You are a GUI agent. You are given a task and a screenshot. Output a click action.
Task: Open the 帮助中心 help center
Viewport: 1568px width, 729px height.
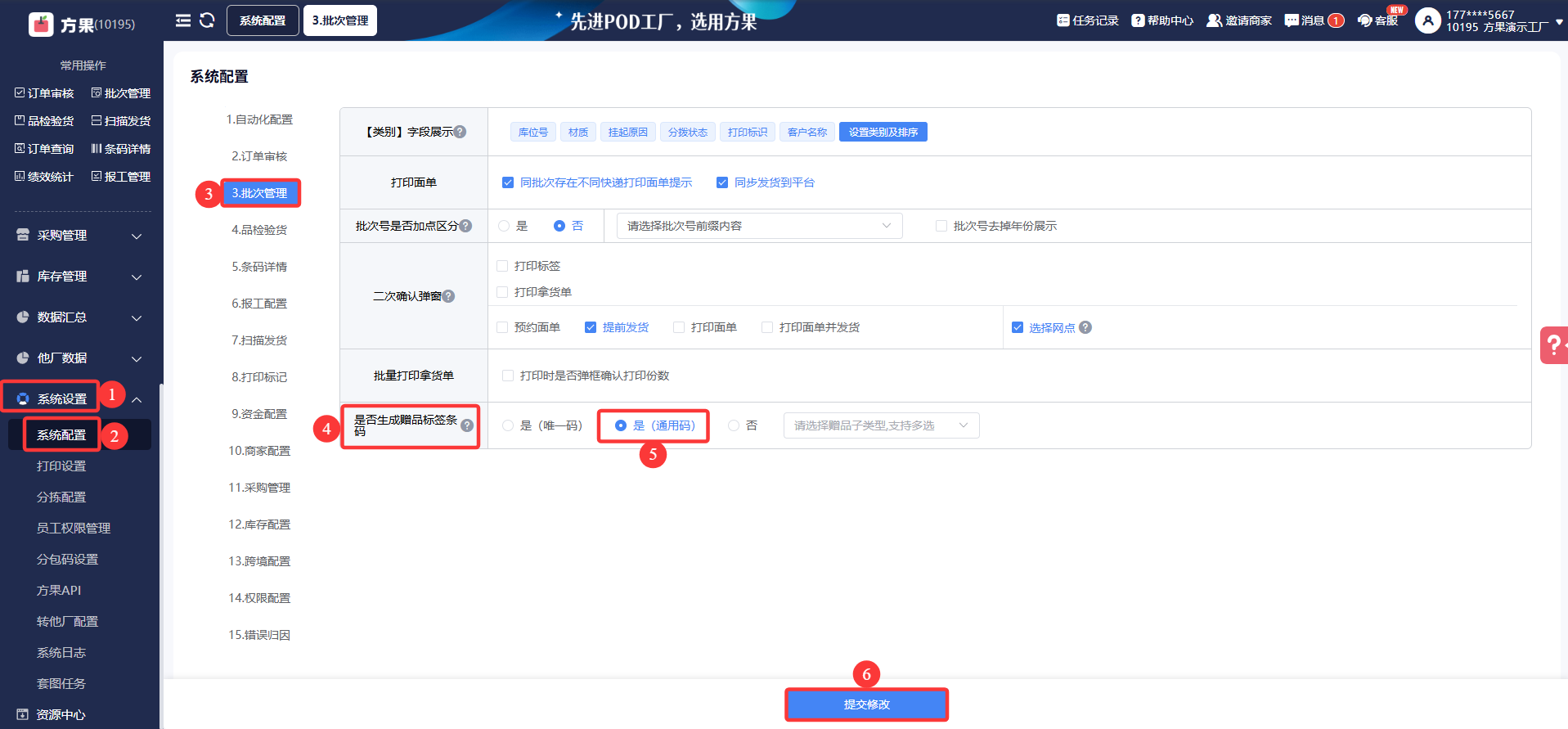1162,20
